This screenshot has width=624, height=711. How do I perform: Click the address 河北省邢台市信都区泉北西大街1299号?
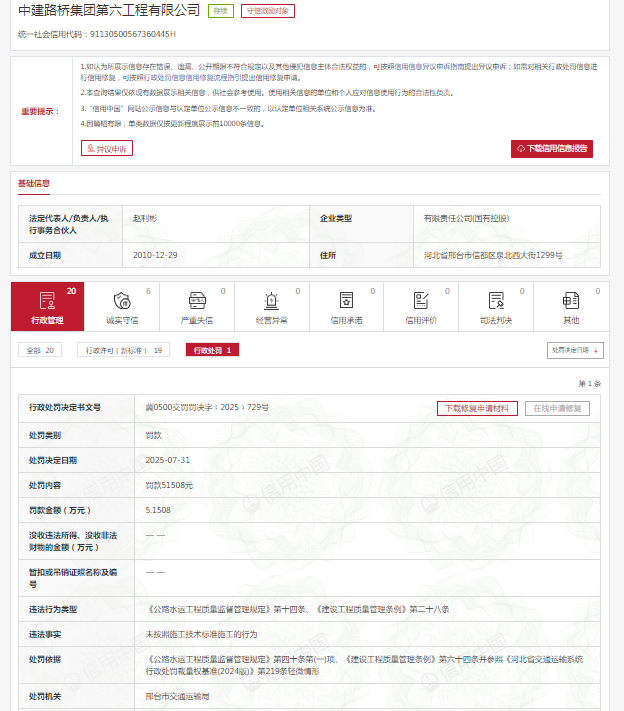pyautogui.click(x=493, y=255)
